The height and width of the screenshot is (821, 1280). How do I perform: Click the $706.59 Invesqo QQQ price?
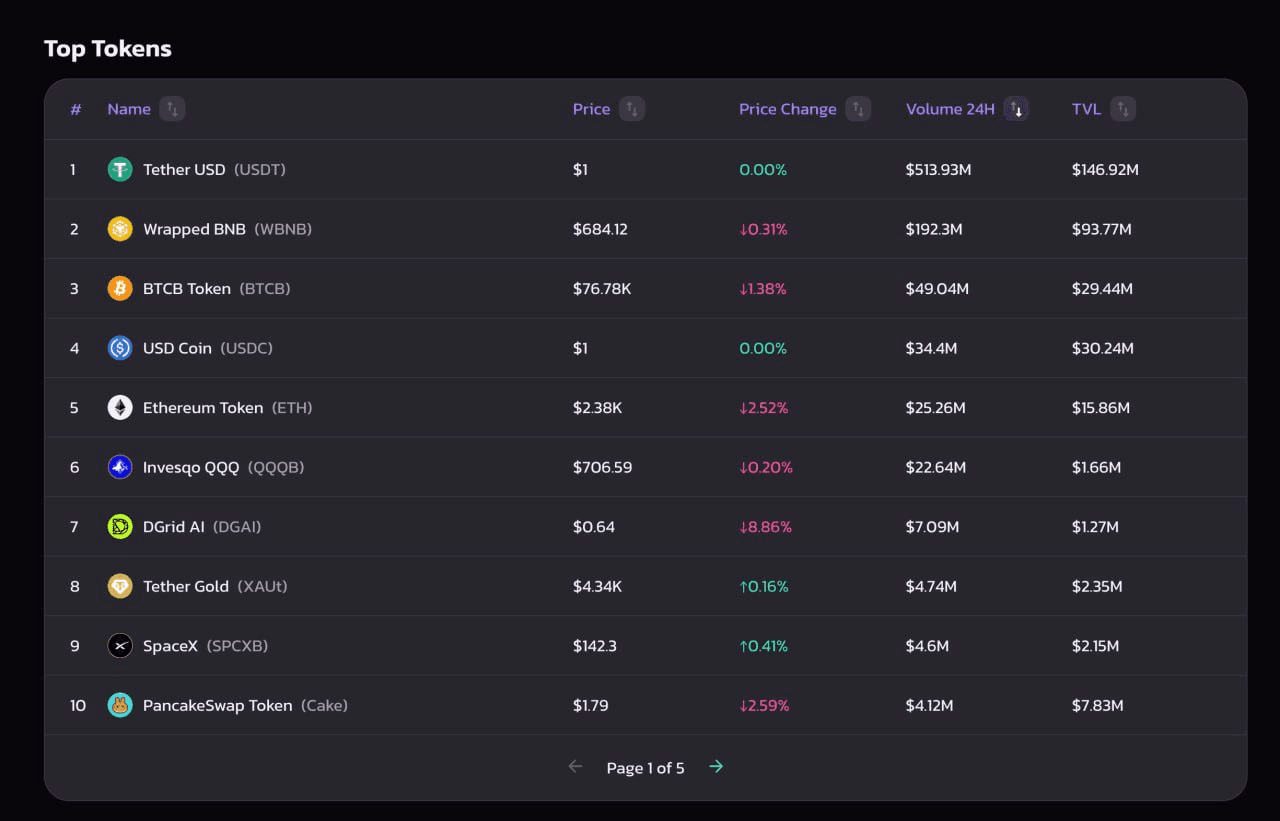pos(602,467)
